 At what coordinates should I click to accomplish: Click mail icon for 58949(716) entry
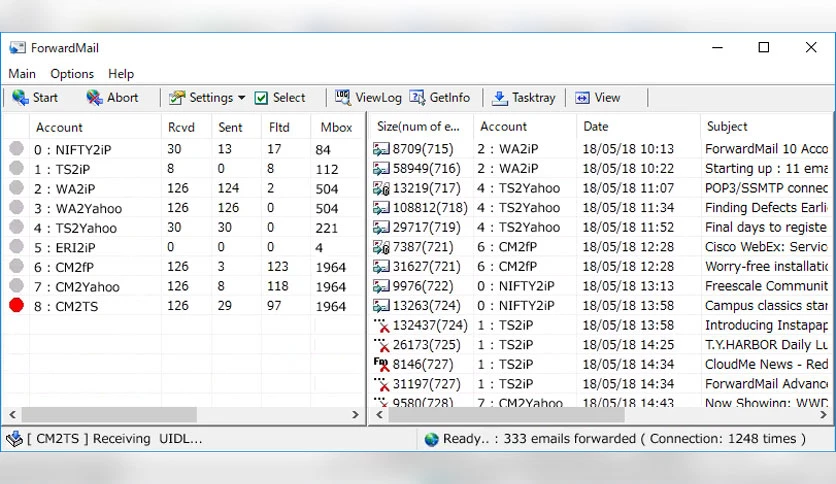381,169
